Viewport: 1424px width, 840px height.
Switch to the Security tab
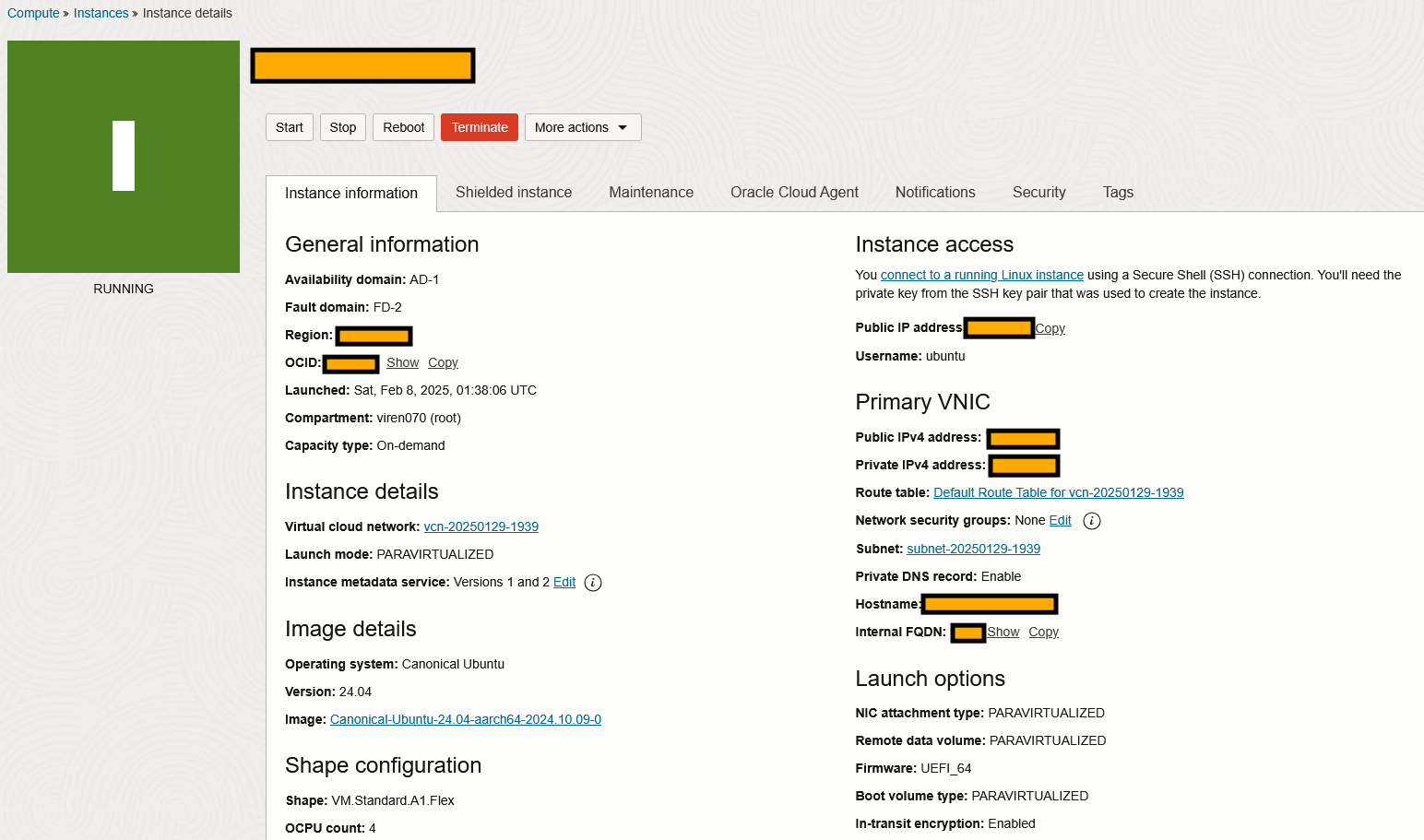pyautogui.click(x=1039, y=192)
